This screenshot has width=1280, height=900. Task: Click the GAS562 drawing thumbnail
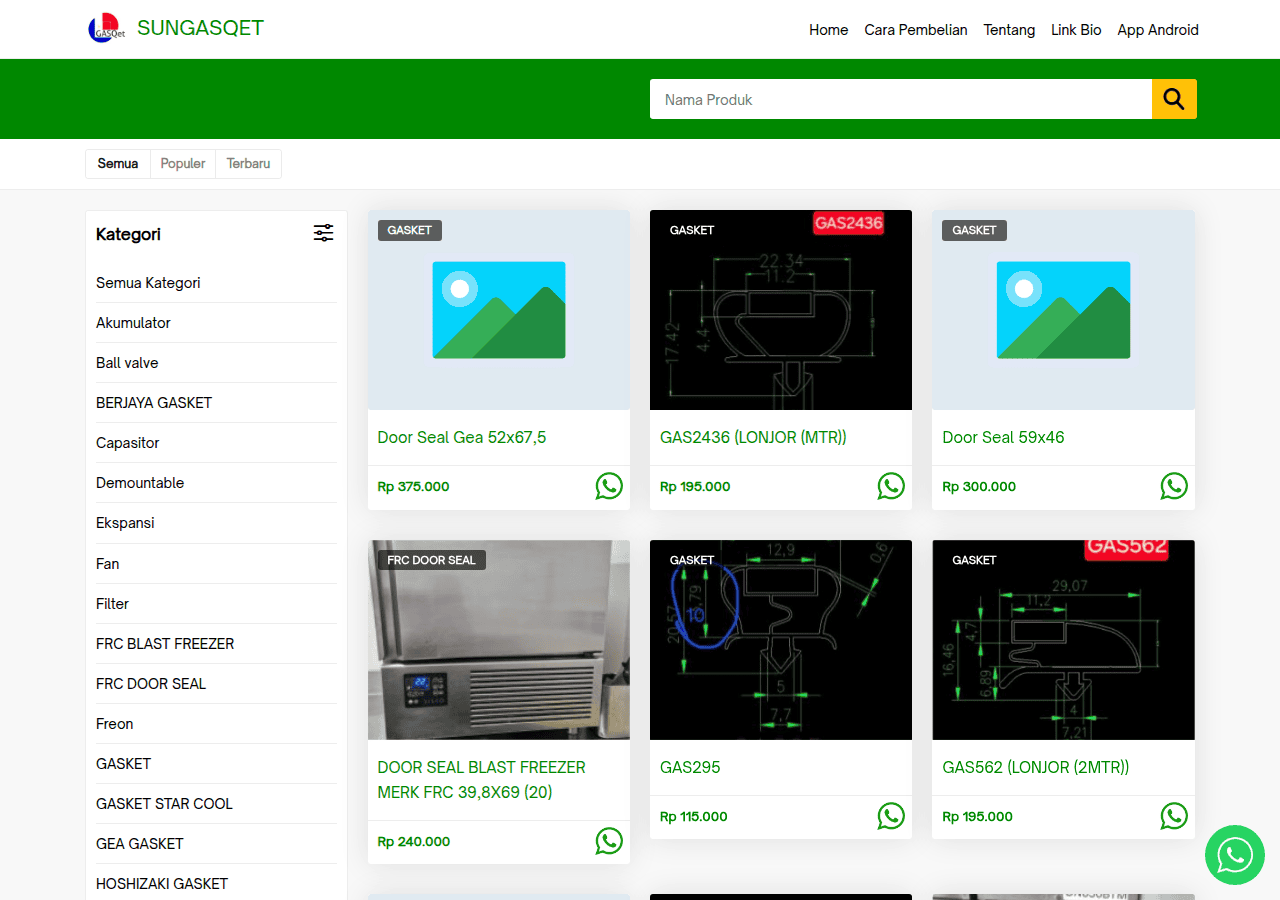point(1063,640)
